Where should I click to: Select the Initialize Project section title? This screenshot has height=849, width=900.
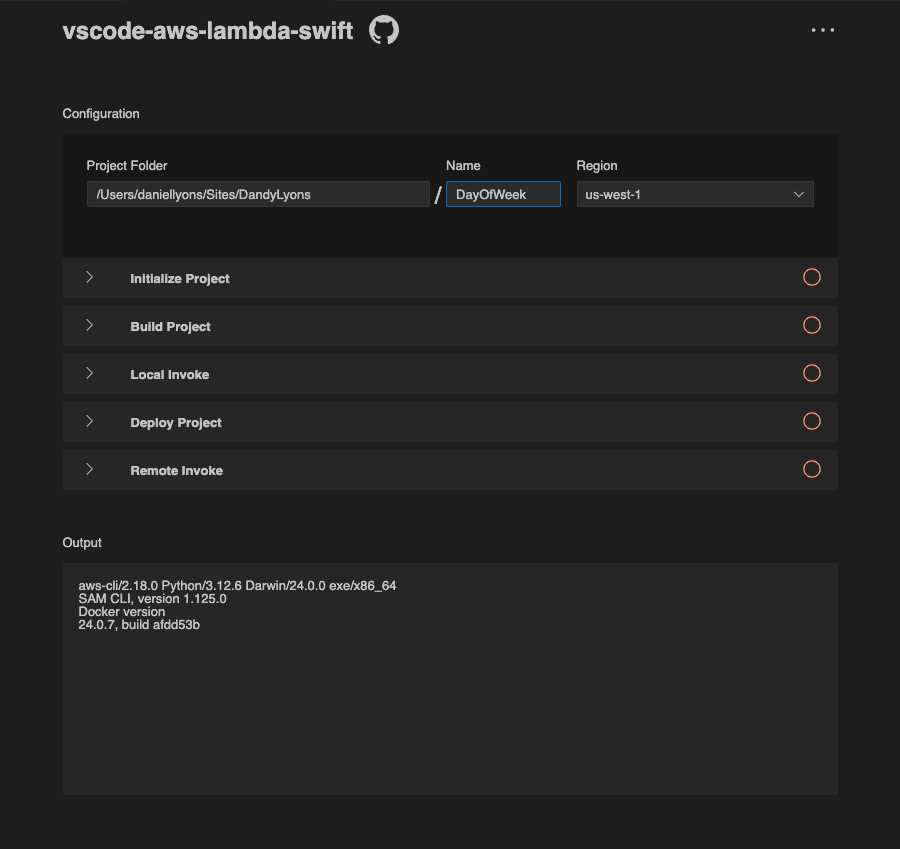tap(180, 278)
